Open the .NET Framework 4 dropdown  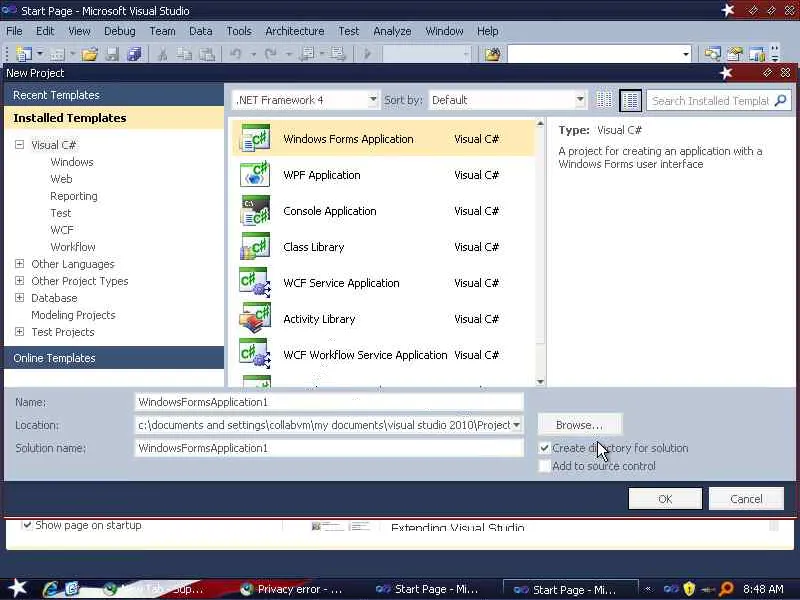(373, 99)
